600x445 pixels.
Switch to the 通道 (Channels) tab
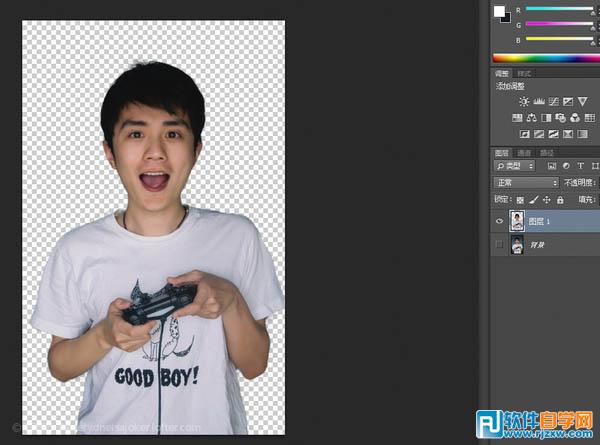524,153
